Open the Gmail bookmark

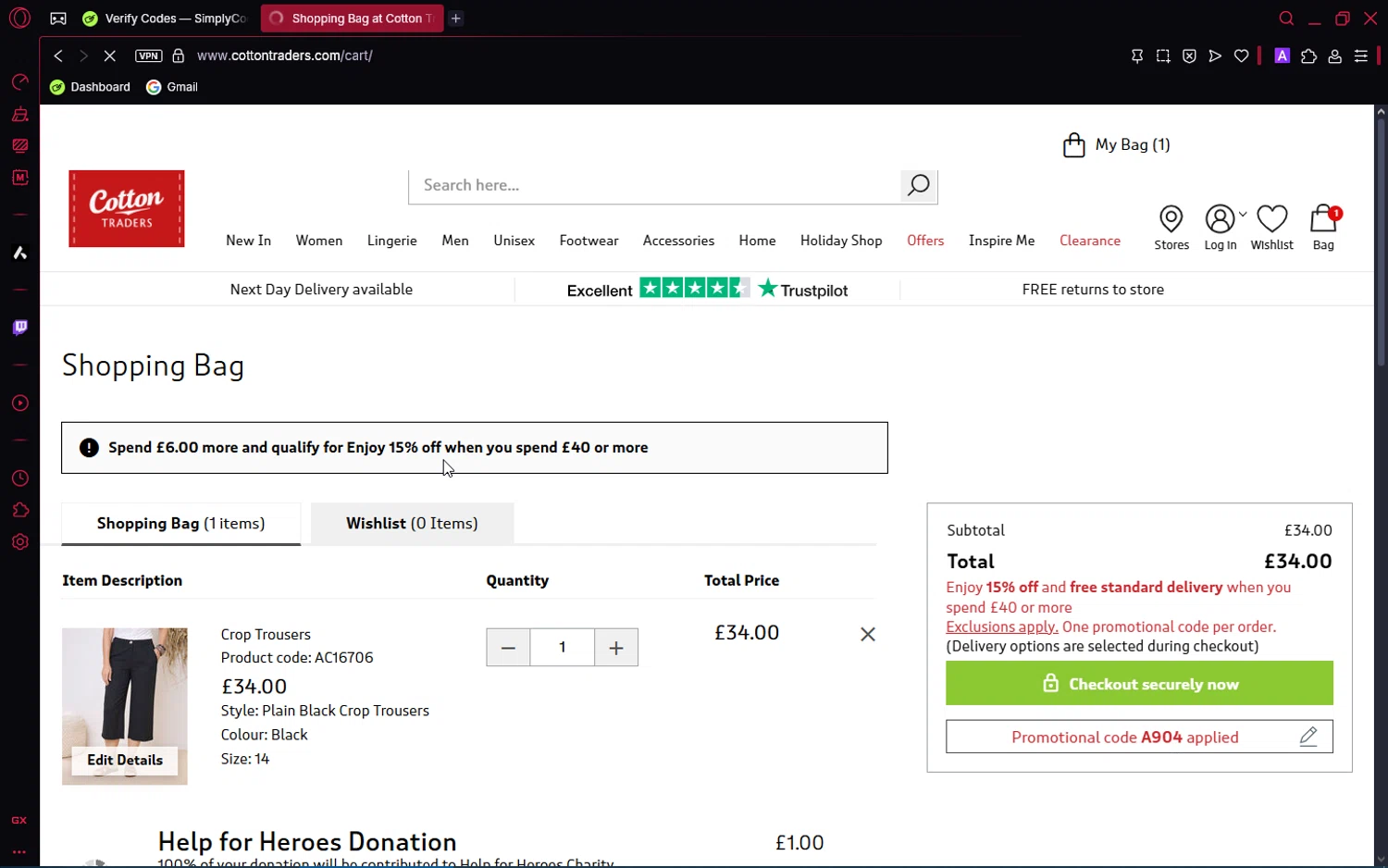[x=173, y=87]
